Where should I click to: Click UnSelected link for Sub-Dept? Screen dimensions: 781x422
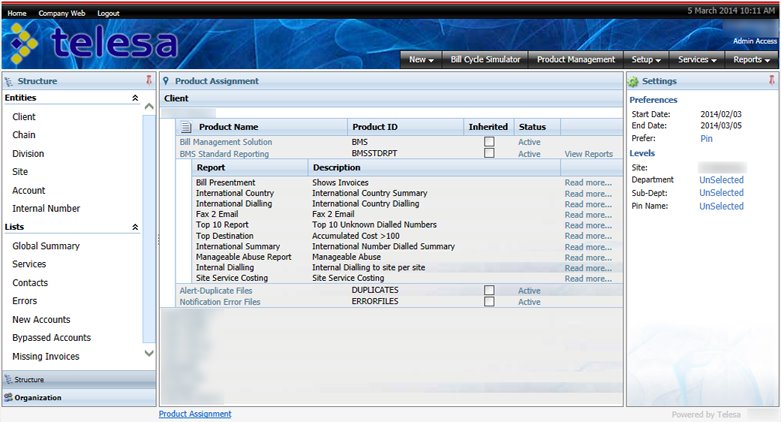tap(721, 193)
